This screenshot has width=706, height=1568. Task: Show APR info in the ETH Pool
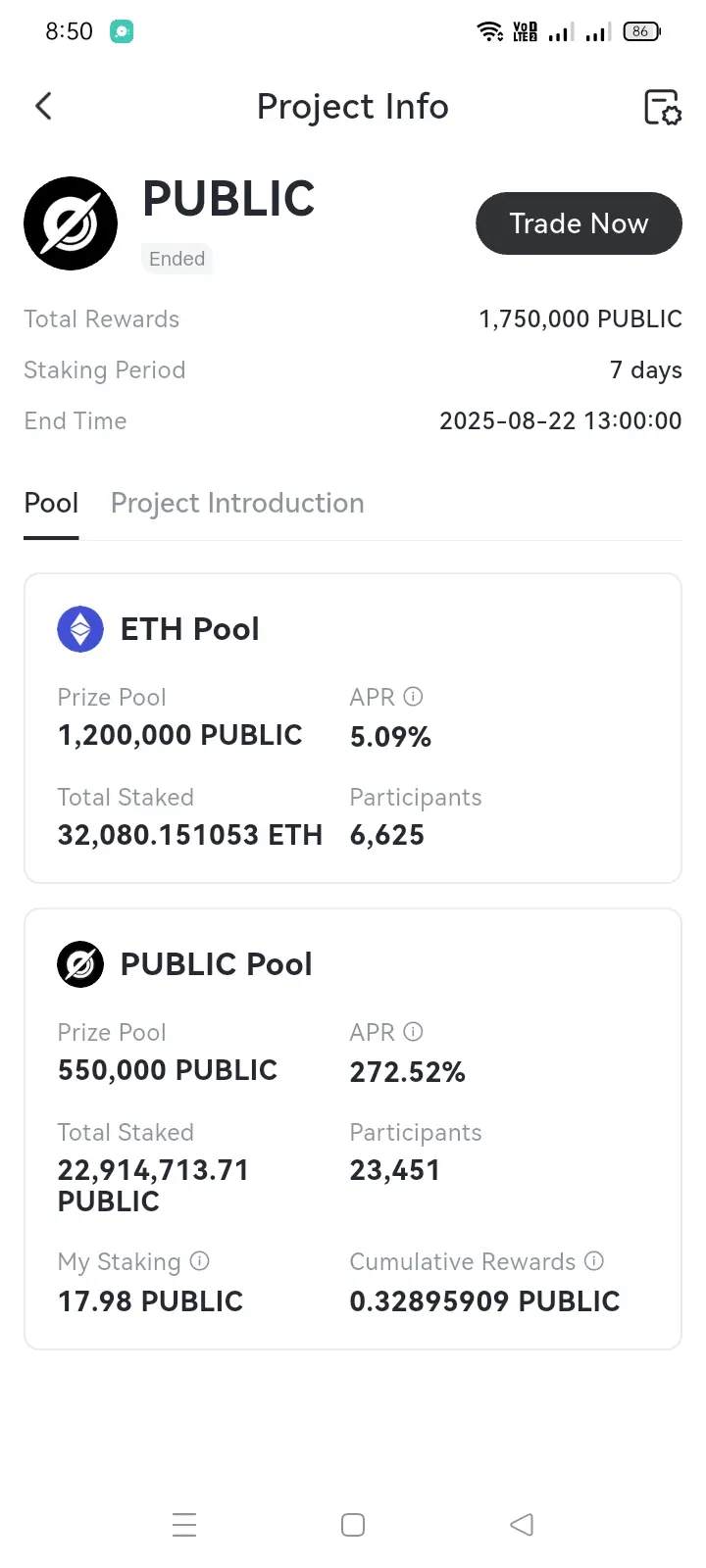(413, 697)
